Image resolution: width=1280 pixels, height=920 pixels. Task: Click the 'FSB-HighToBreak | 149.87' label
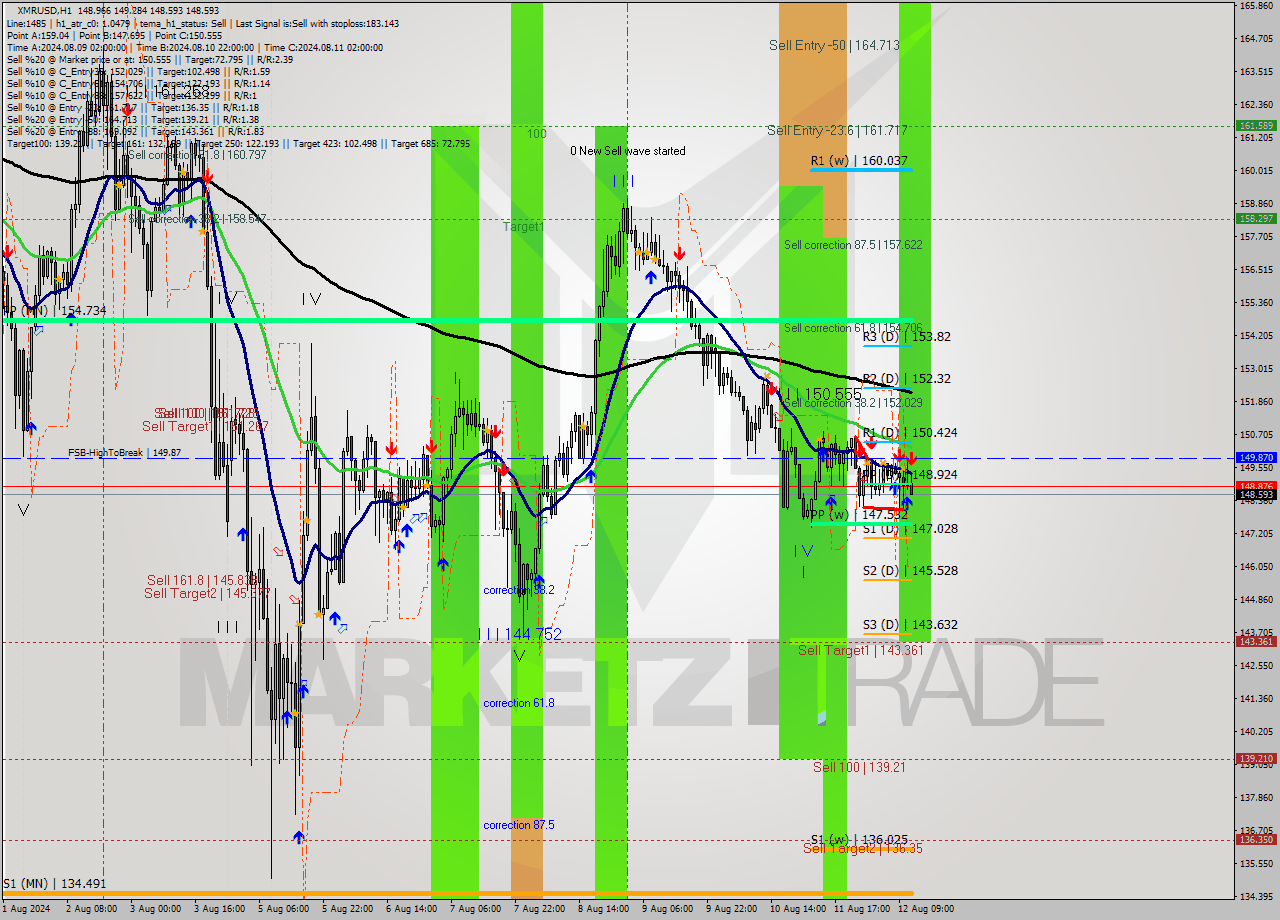pos(125,453)
